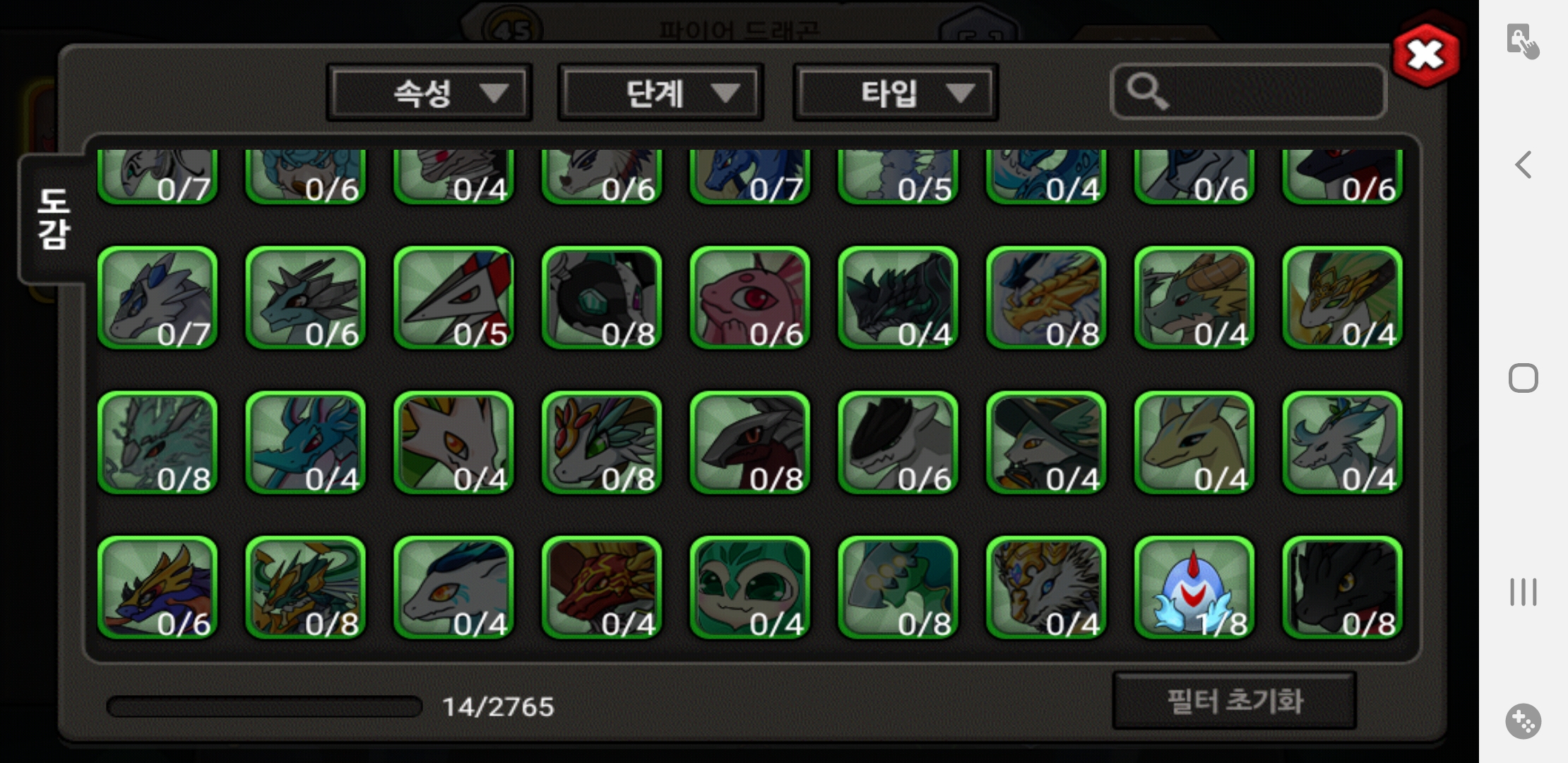Click the collection progress bar 14/2765
The image size is (1568, 763).
click(264, 706)
